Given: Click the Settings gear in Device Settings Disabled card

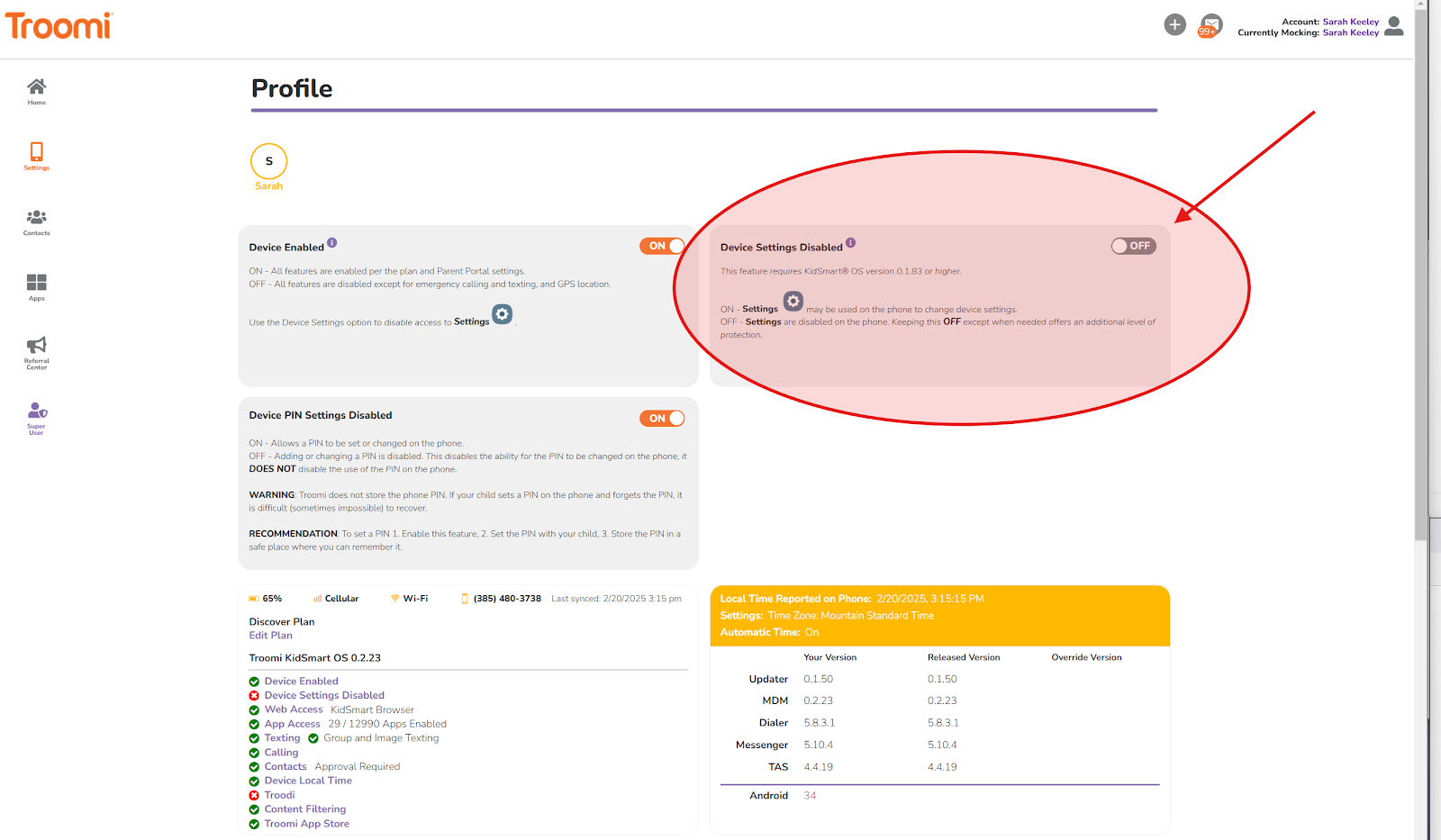Looking at the screenshot, I should (793, 301).
